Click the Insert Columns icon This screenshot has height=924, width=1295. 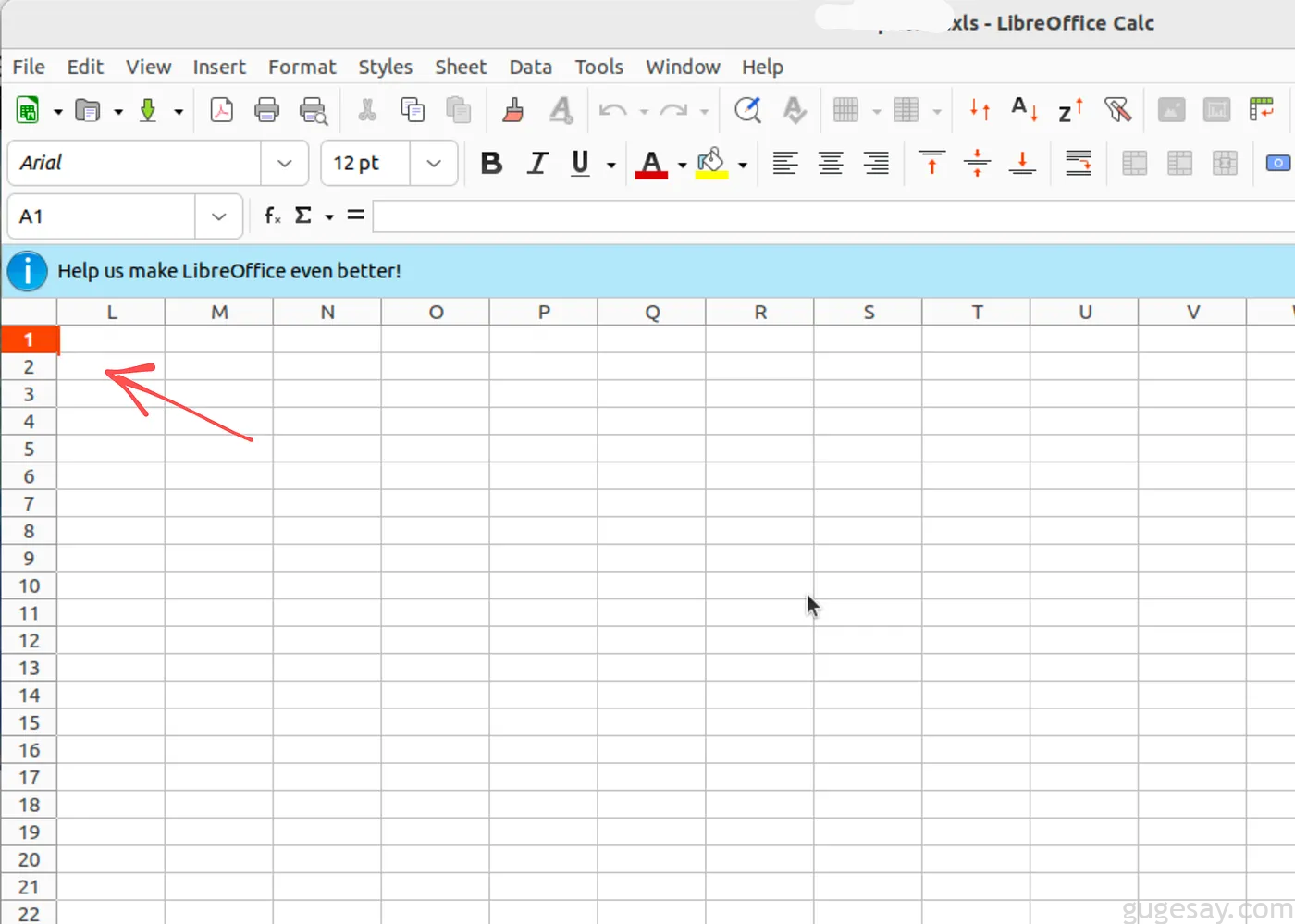906,111
